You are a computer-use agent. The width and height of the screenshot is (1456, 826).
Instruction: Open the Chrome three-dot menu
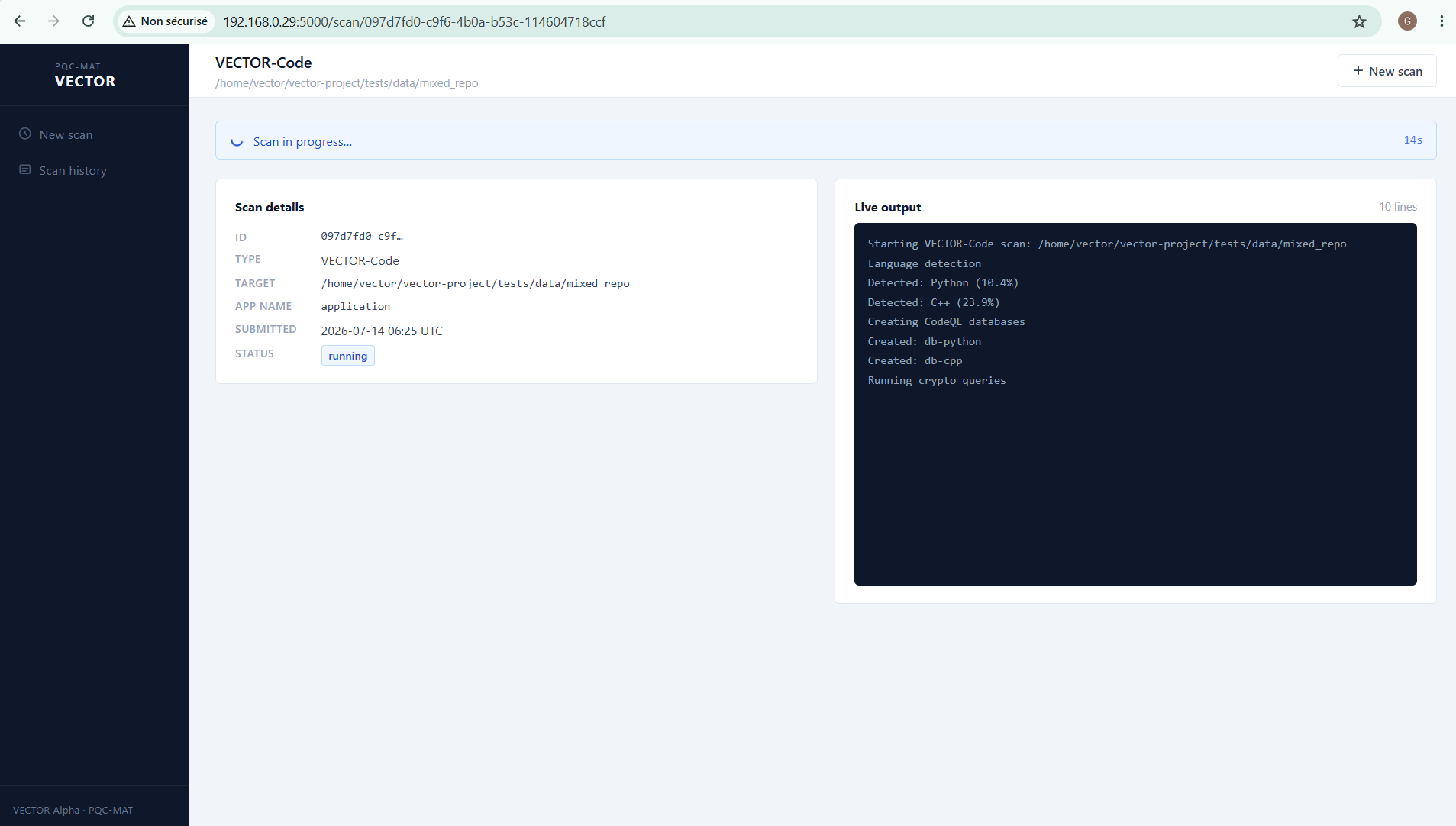pyautogui.click(x=1441, y=21)
